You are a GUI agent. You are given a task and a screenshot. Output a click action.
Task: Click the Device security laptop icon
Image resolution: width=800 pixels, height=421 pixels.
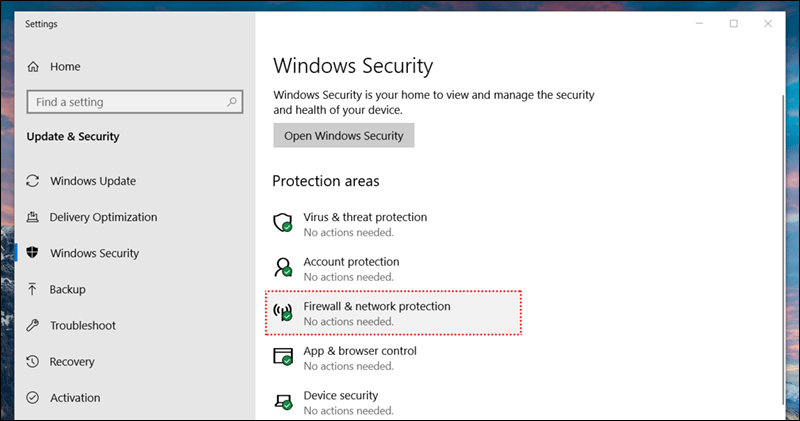283,401
